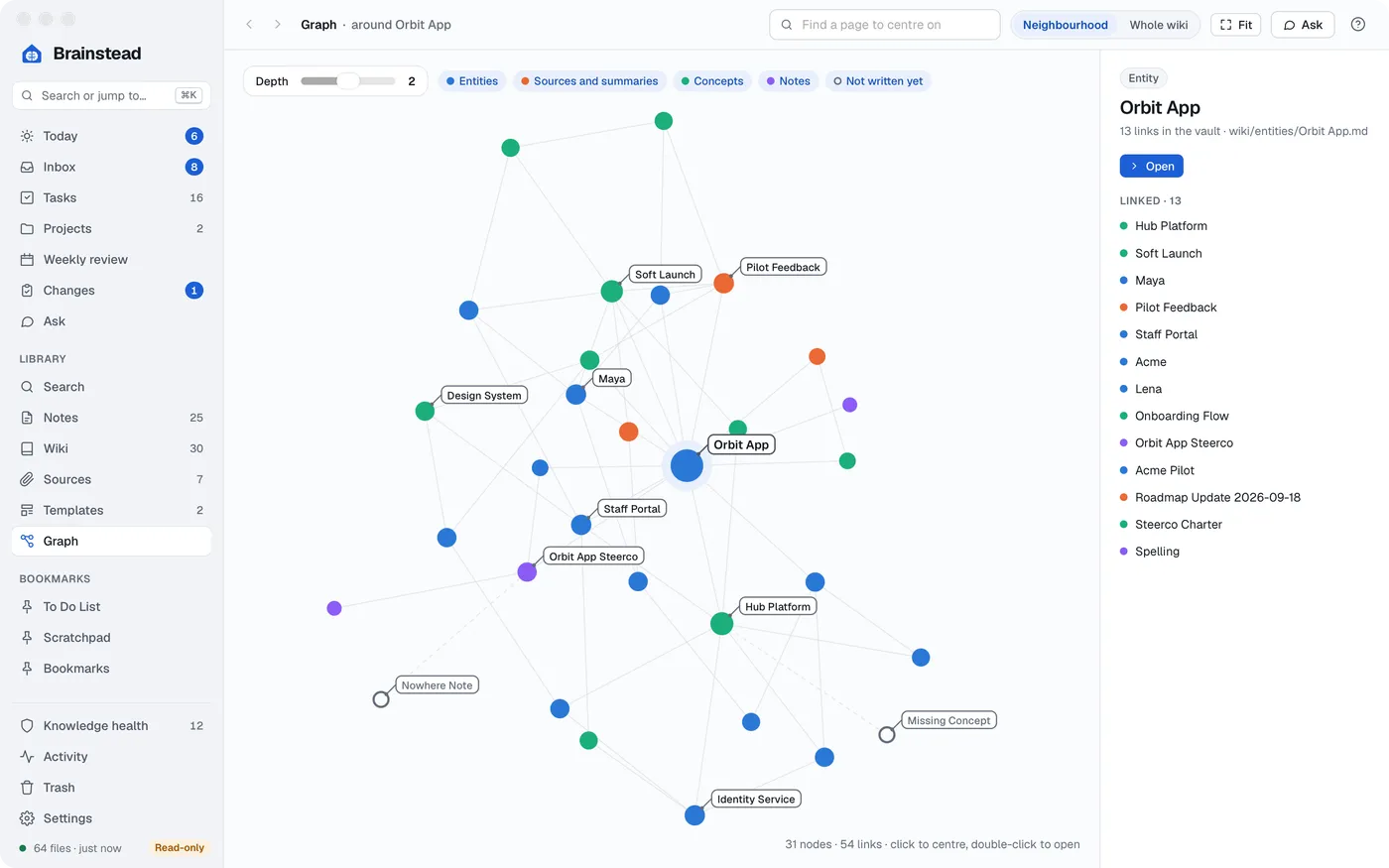Open Weekly review in the sidebar
This screenshot has height=868, width=1389.
coord(111,259)
